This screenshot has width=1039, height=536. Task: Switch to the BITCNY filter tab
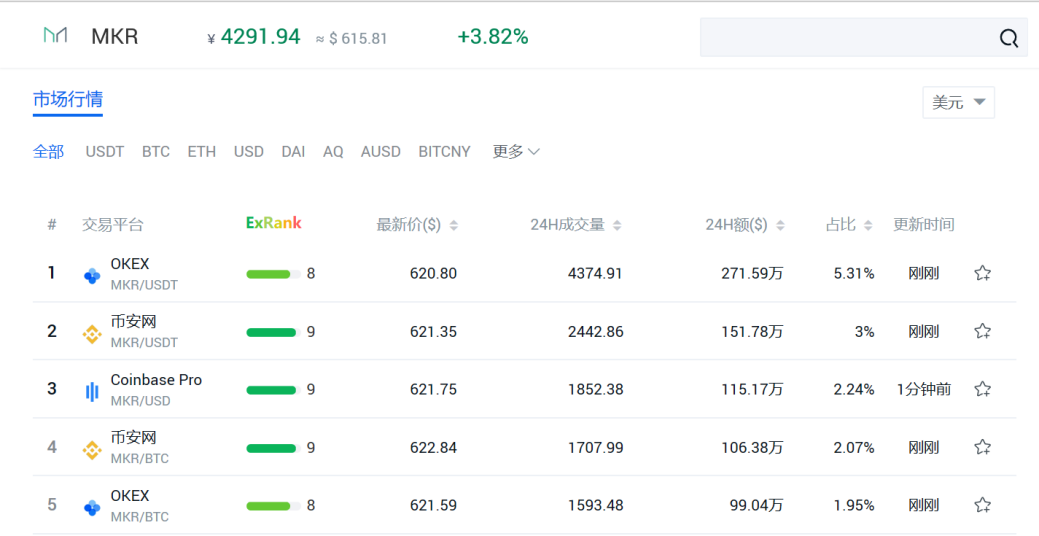(x=444, y=152)
